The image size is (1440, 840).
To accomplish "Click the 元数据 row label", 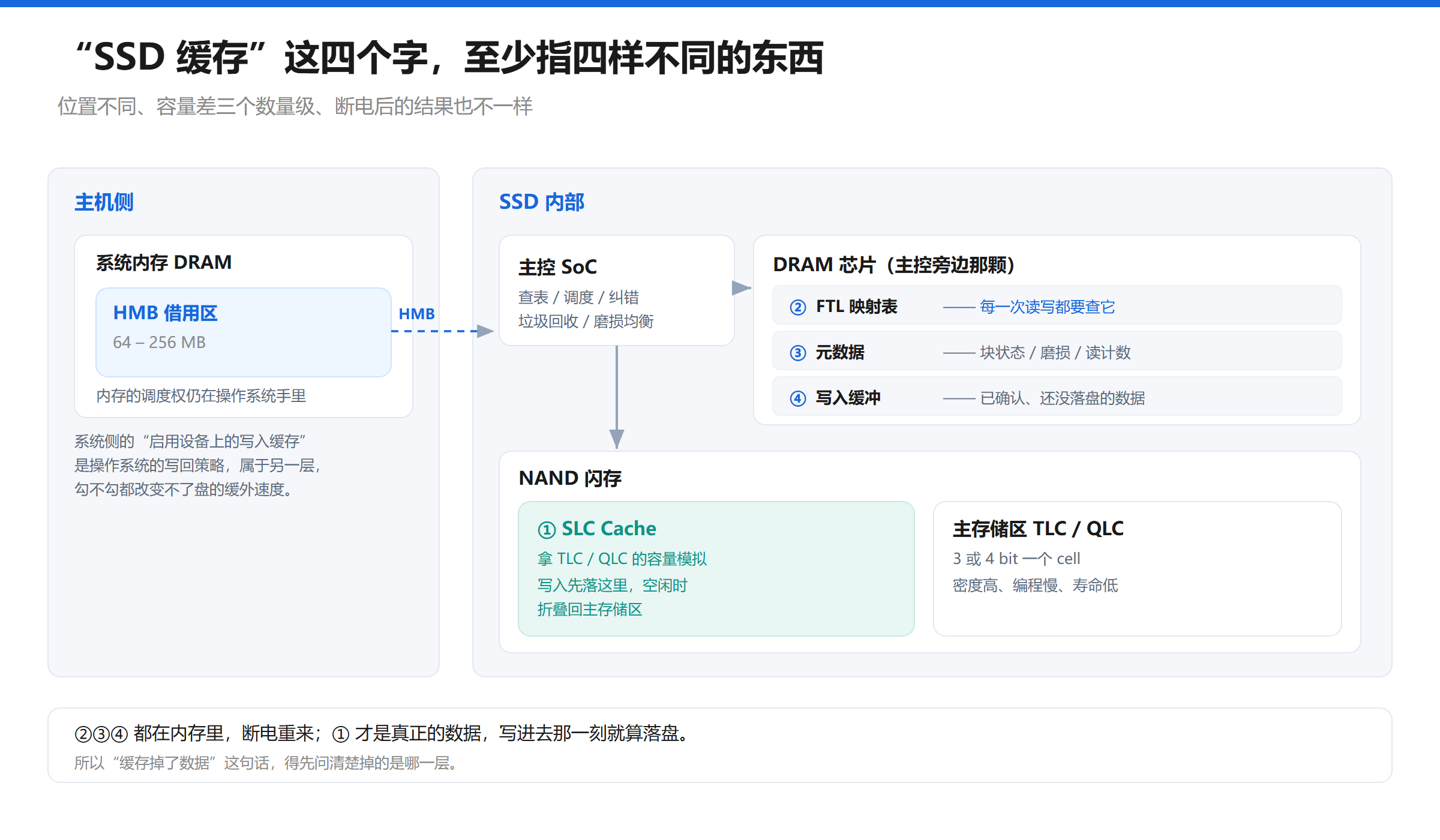I will pyautogui.click(x=839, y=353).
